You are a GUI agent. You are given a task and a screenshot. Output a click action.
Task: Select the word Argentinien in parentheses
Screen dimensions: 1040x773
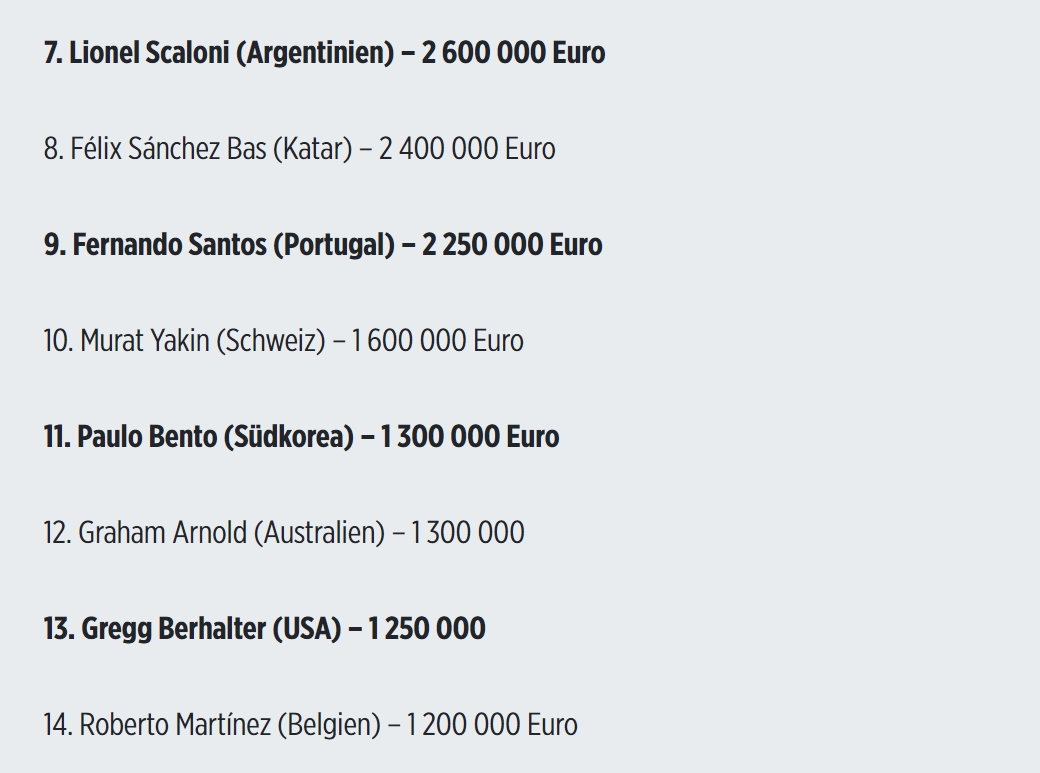coord(316,53)
